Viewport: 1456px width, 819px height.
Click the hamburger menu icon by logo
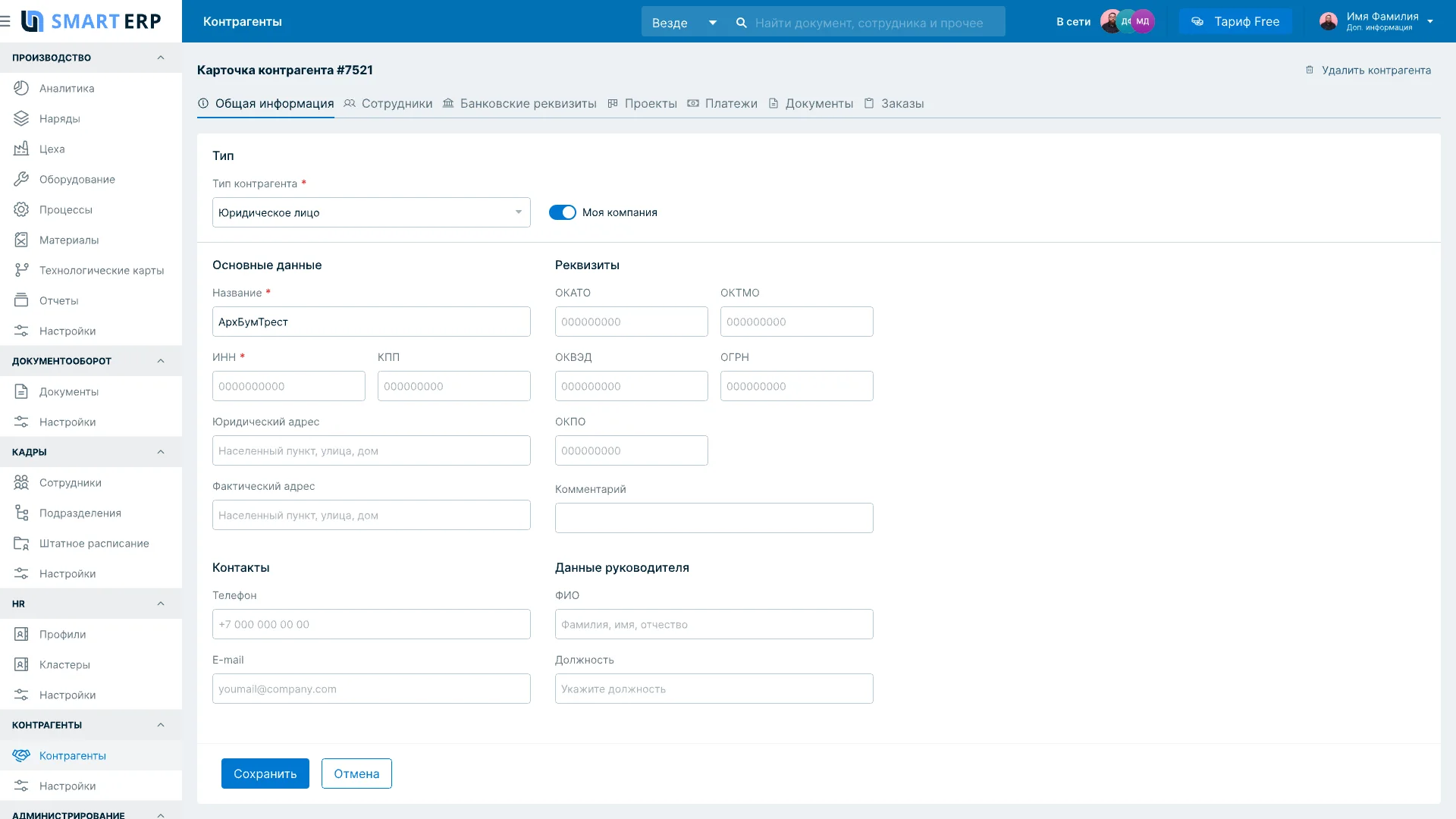click(5, 21)
